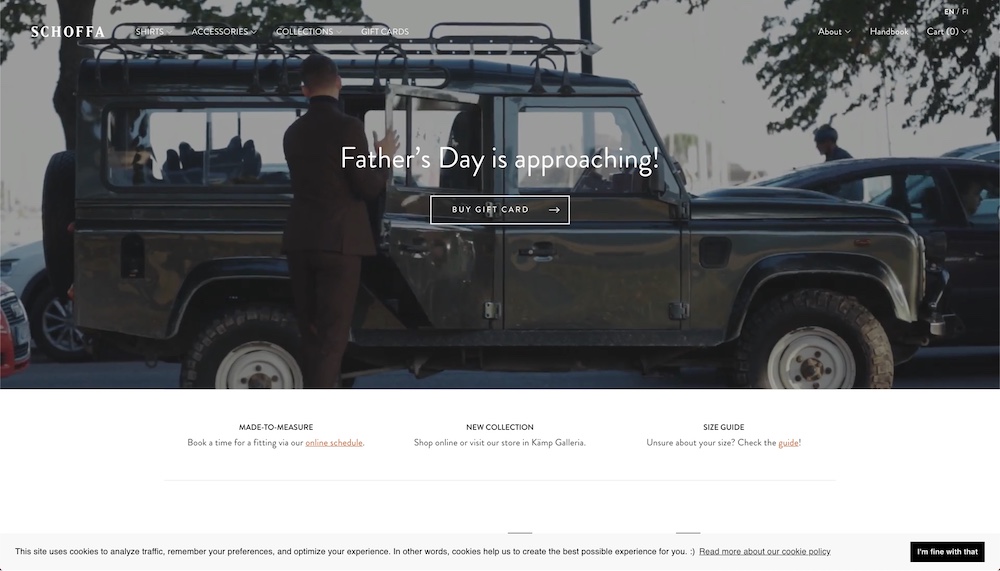Click the Buy Gift Card button
This screenshot has width=1000, height=571.
click(500, 210)
